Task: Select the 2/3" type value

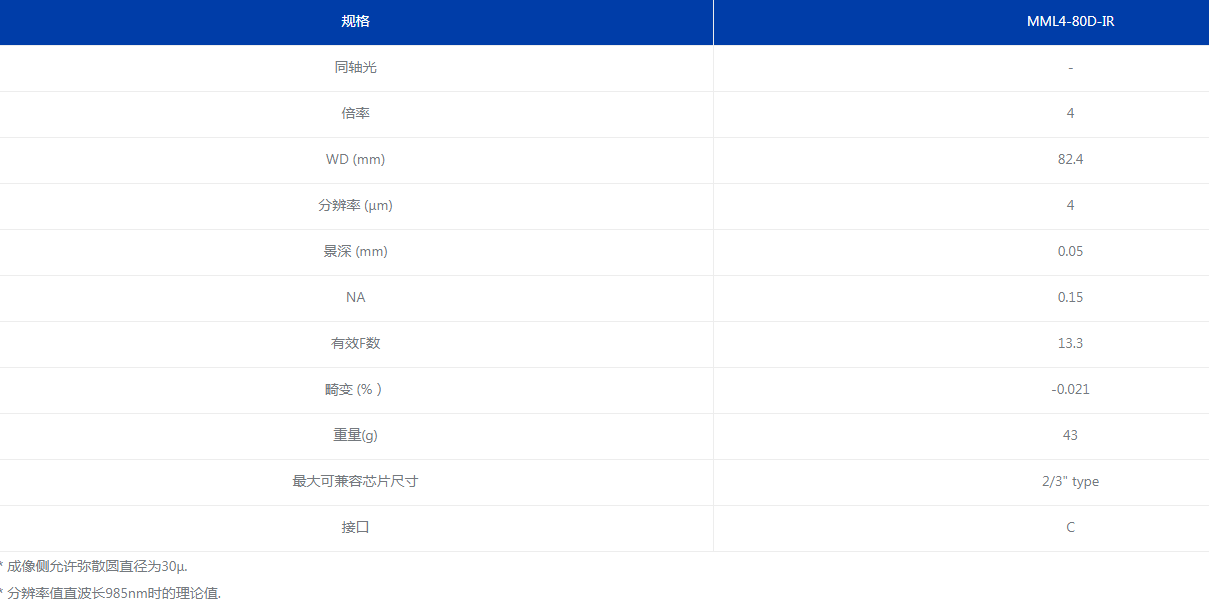Action: [x=1070, y=481]
